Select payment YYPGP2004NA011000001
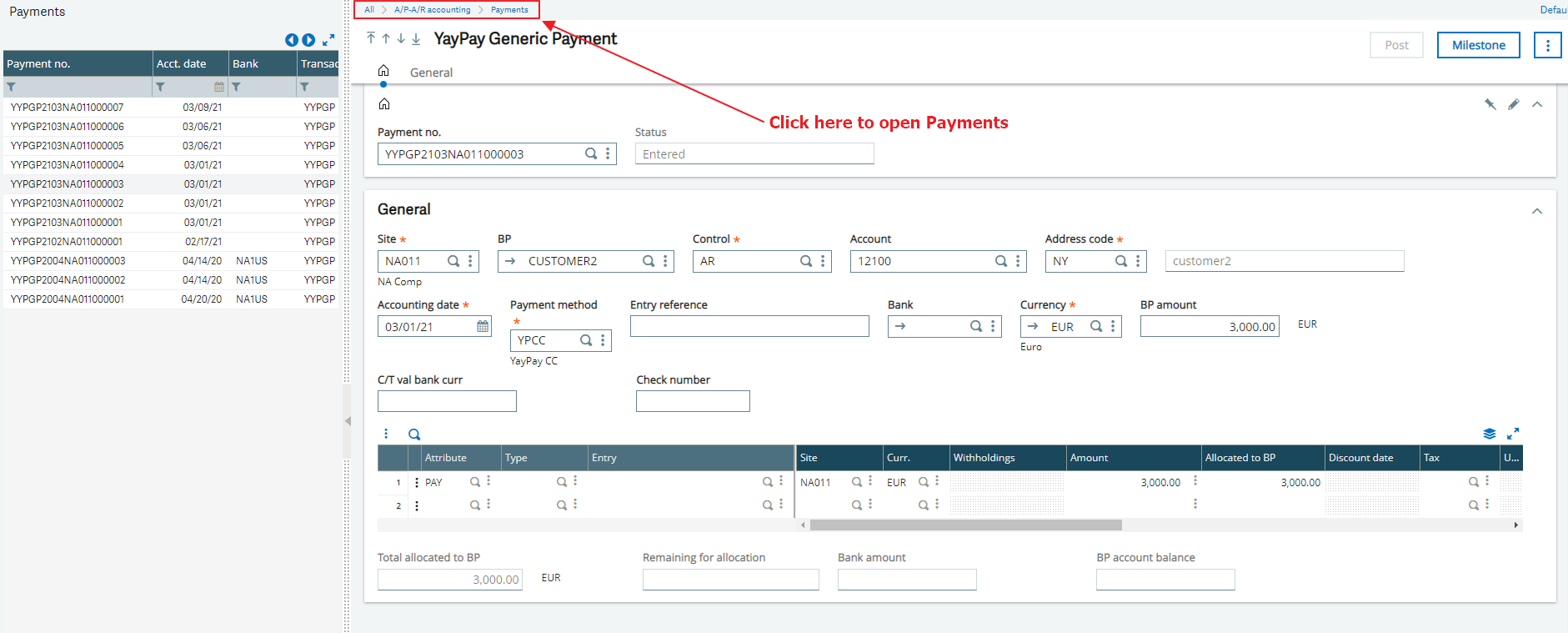 [67, 299]
